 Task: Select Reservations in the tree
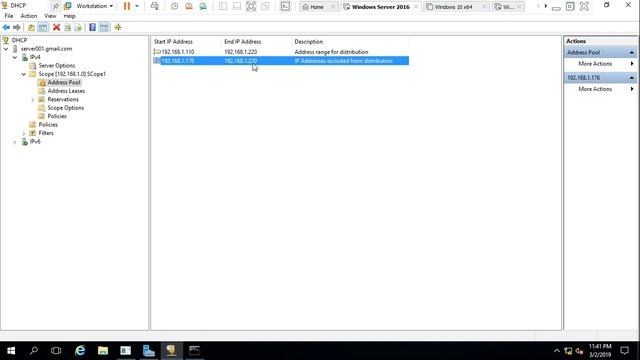[63, 99]
